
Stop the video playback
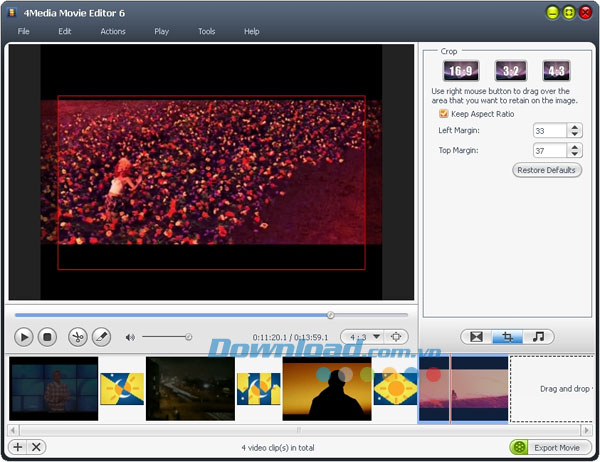[x=47, y=337]
